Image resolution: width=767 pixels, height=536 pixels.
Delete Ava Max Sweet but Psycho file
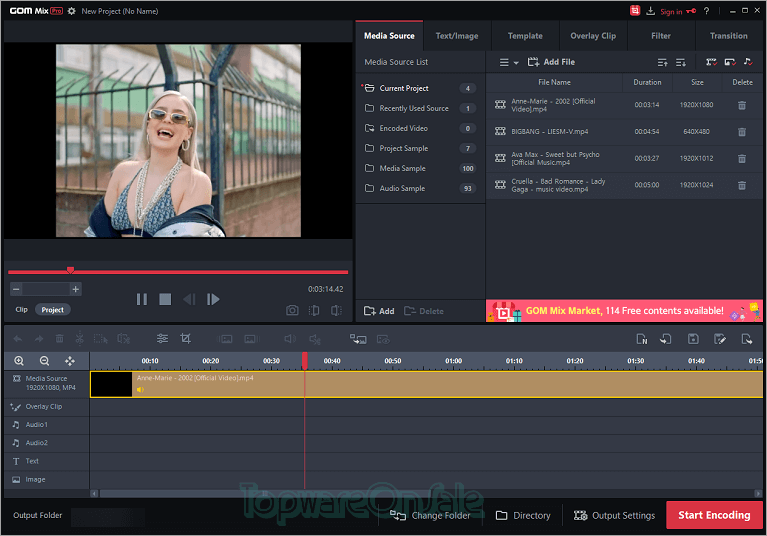(x=742, y=158)
